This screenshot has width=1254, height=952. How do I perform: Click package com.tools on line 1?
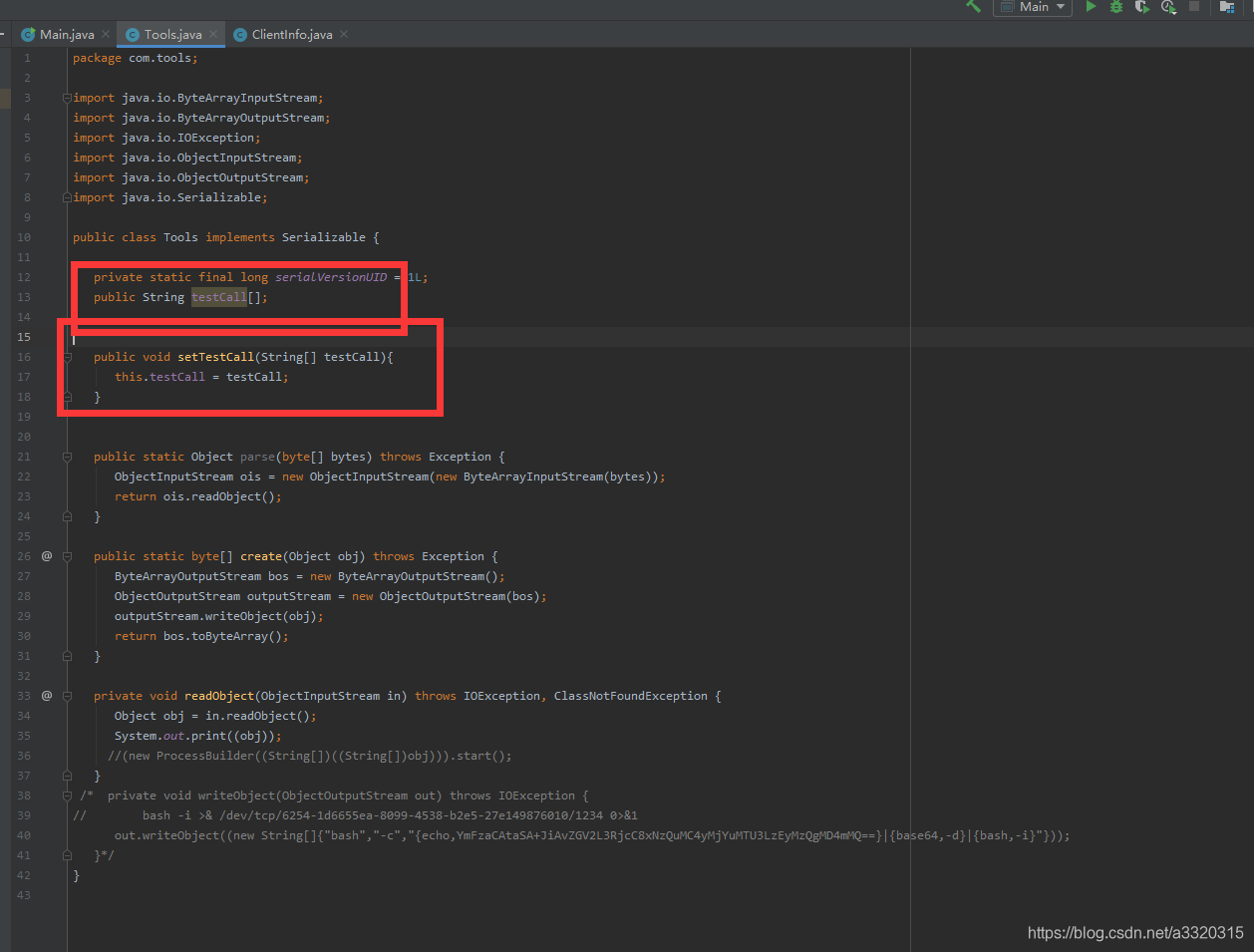(x=136, y=58)
